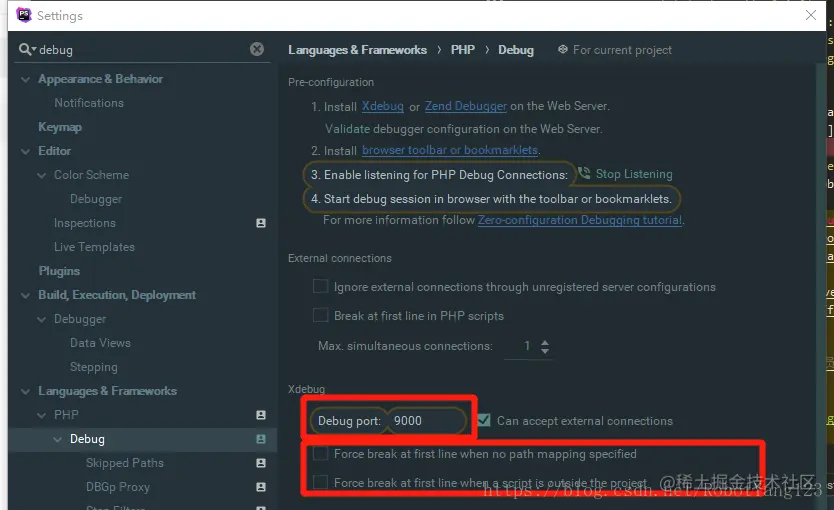This screenshot has width=834, height=510.
Task: Open Inspections settings
Action: (85, 223)
